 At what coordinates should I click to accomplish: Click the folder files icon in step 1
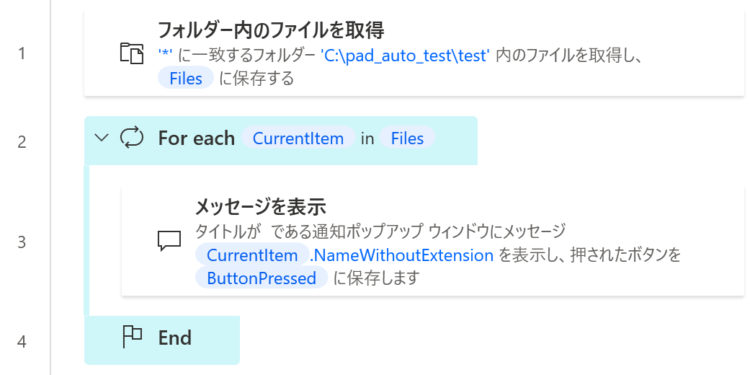click(132, 53)
